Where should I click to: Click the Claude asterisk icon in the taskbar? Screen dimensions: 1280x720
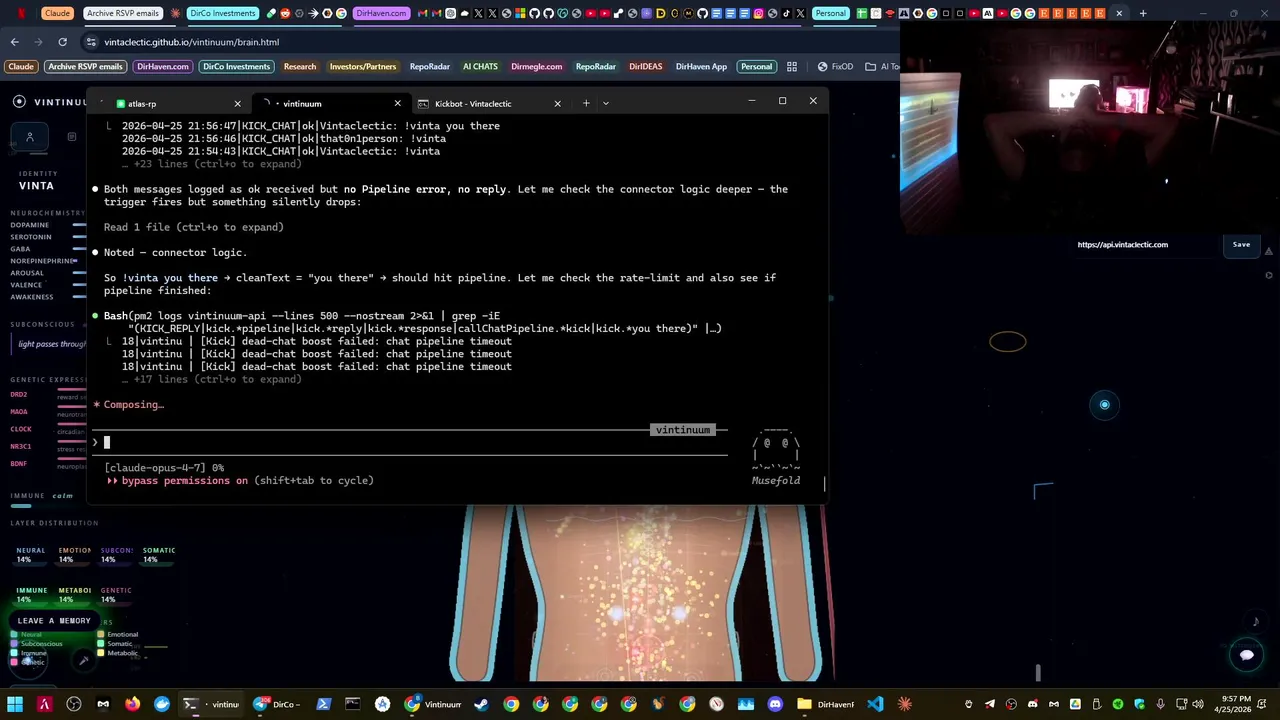click(905, 704)
